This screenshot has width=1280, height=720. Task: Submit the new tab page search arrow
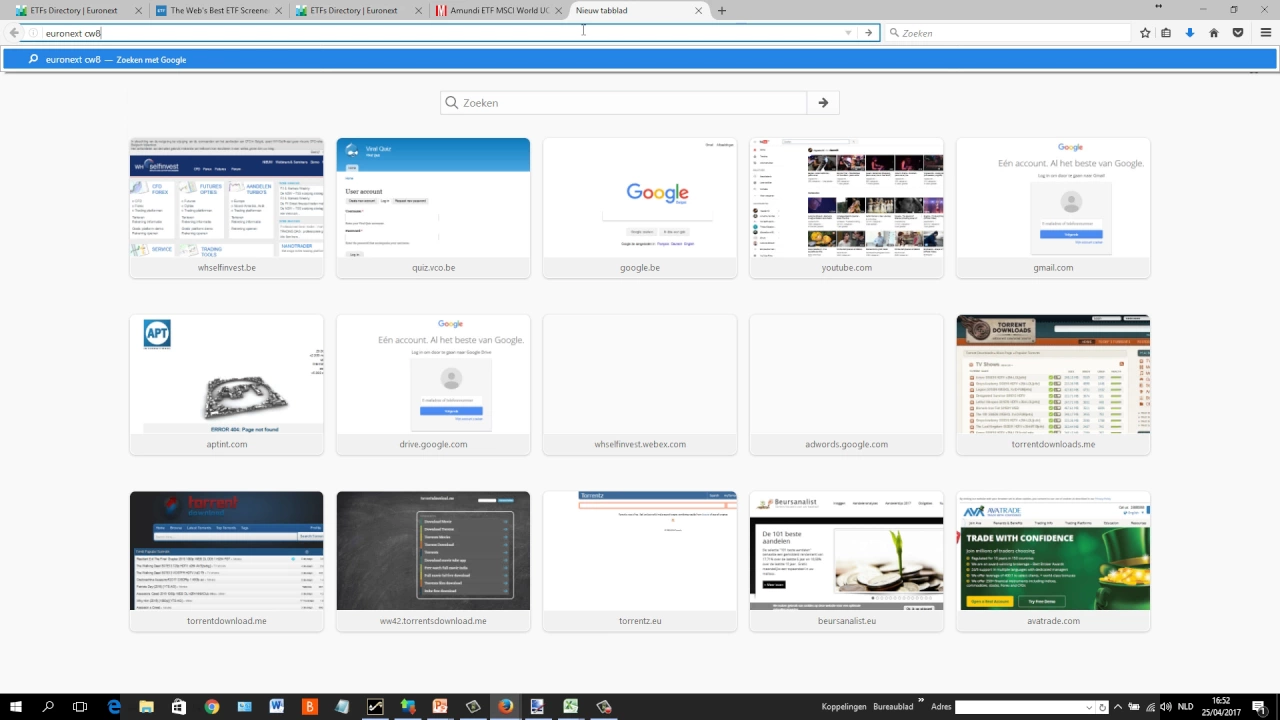pyautogui.click(x=823, y=103)
